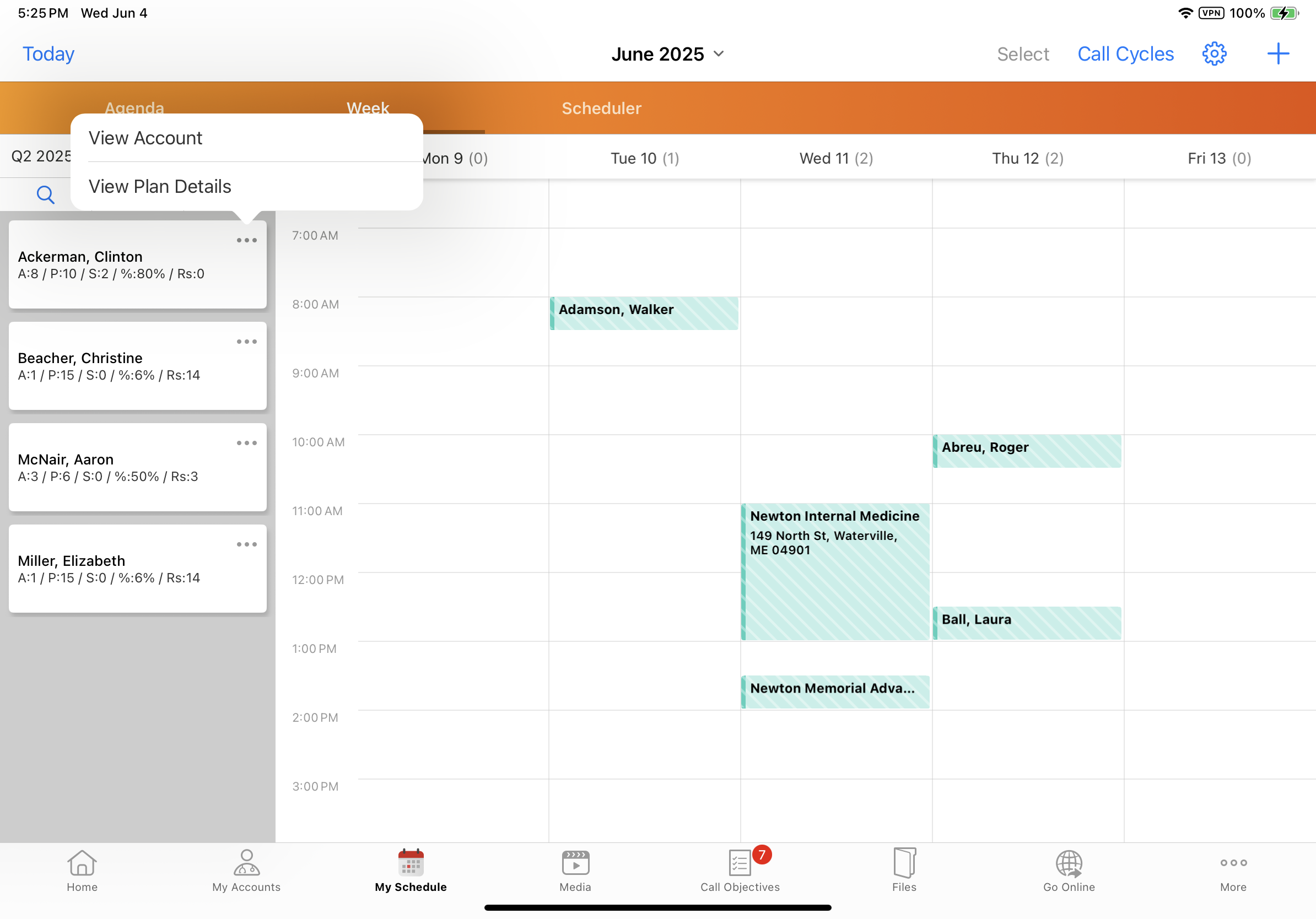The height and width of the screenshot is (919, 1316).
Task: Tap the Today button
Action: pyautogui.click(x=48, y=54)
